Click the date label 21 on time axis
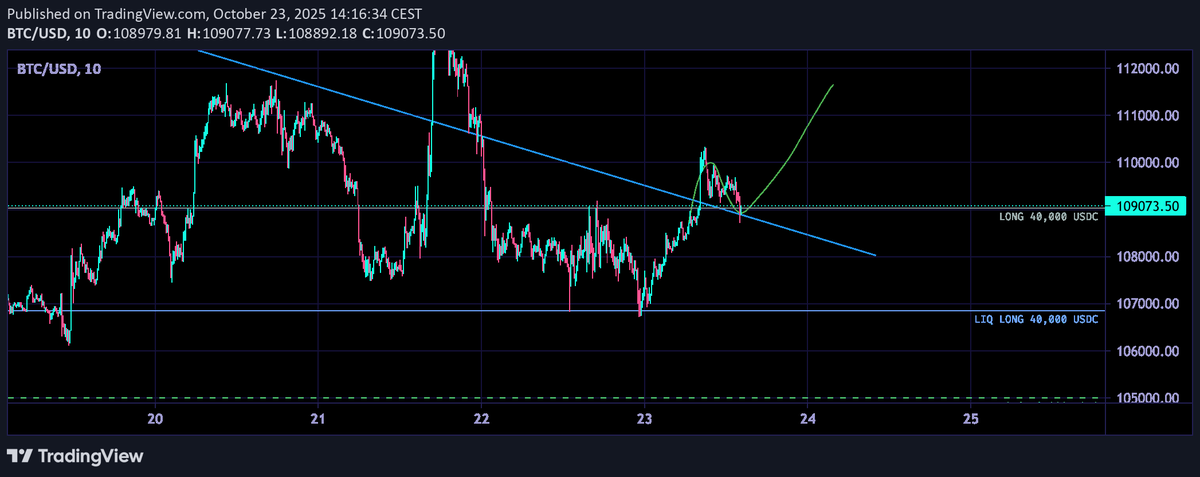Screen dimensions: 1200x477 coord(318,418)
